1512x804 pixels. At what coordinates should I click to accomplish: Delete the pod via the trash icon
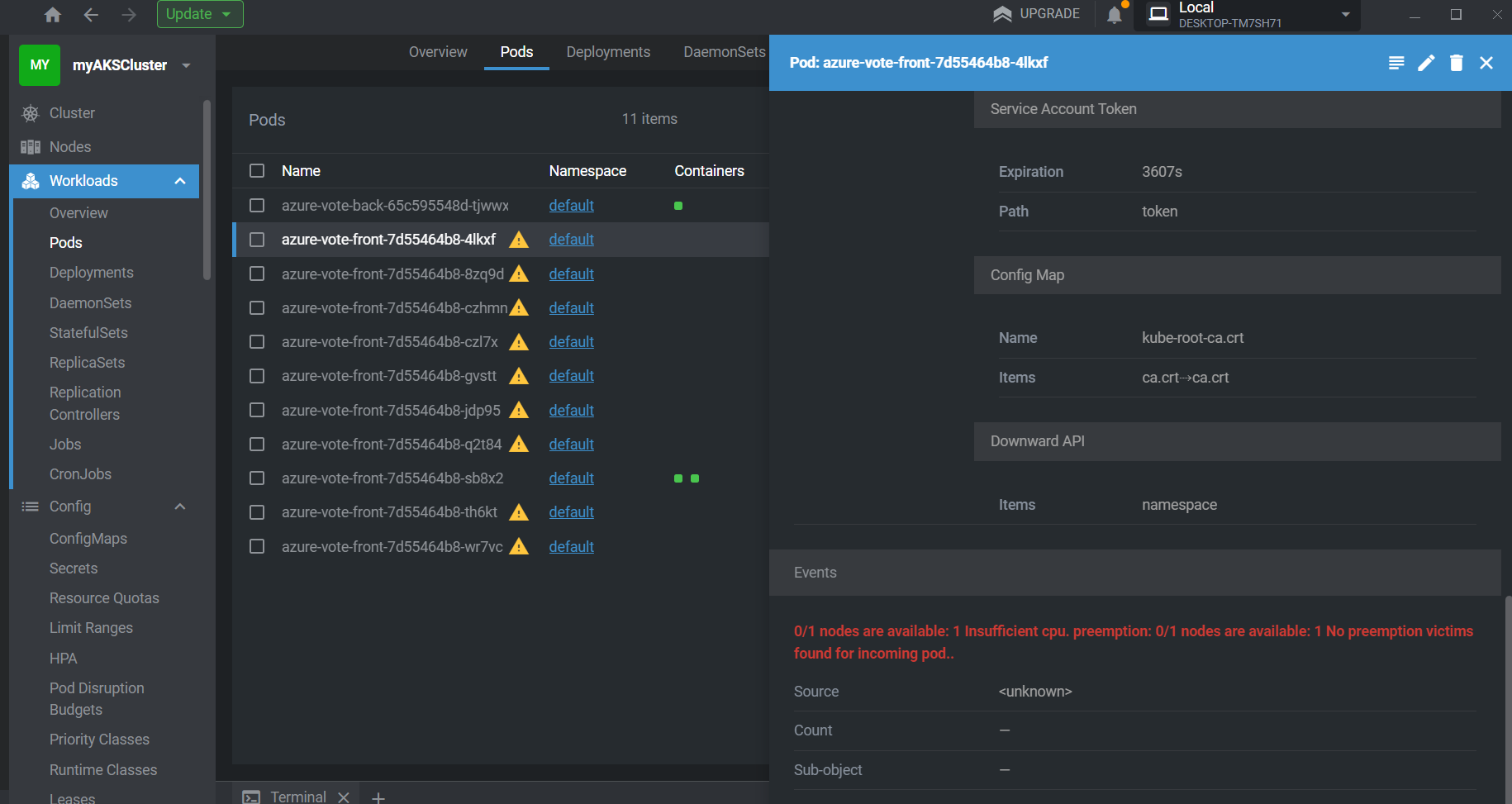(1456, 63)
